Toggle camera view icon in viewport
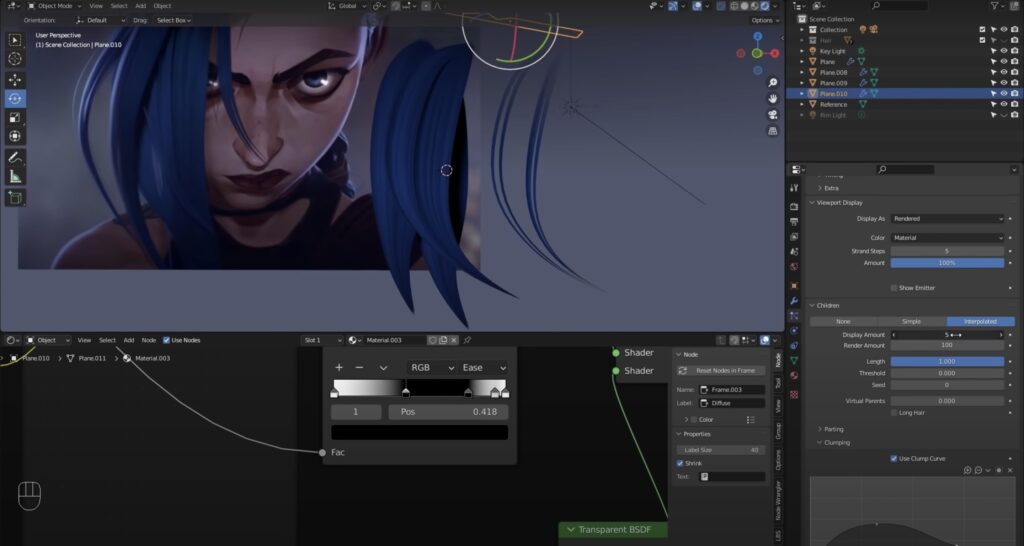Viewport: 1024px width, 546px height. pos(773,114)
